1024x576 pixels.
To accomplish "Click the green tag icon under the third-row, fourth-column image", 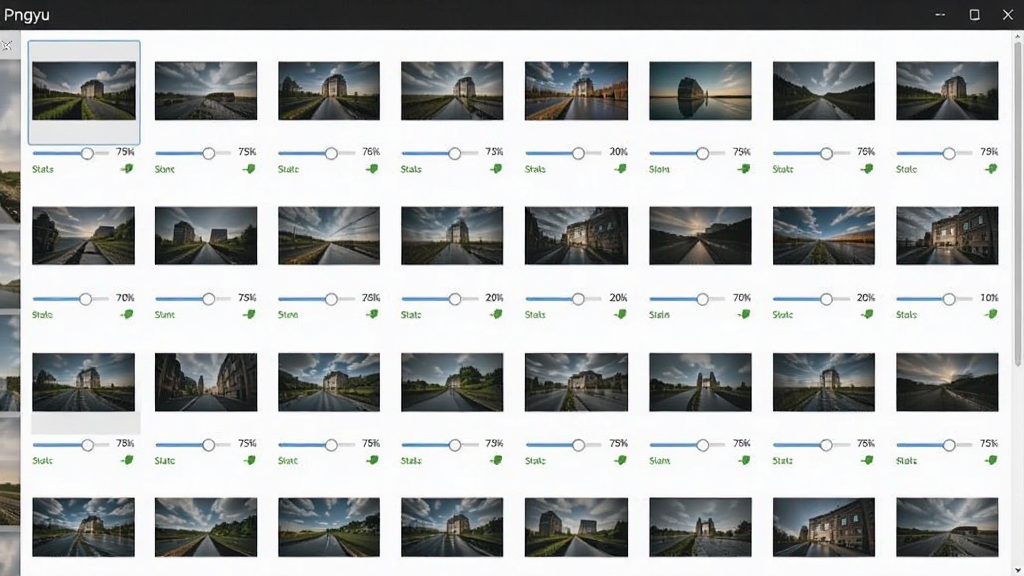I will tap(496, 460).
